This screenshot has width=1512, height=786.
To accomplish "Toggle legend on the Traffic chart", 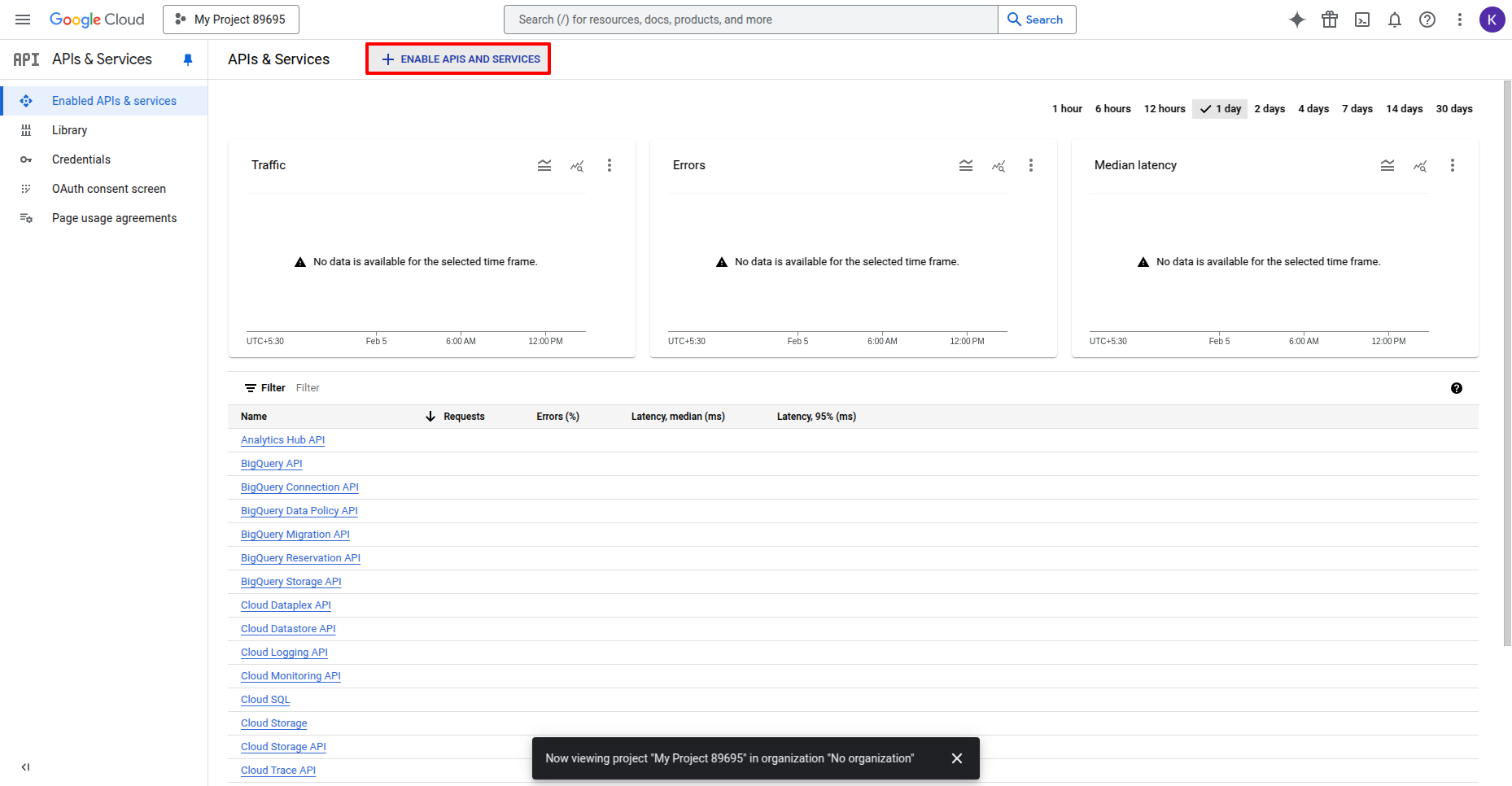I will pos(544,165).
